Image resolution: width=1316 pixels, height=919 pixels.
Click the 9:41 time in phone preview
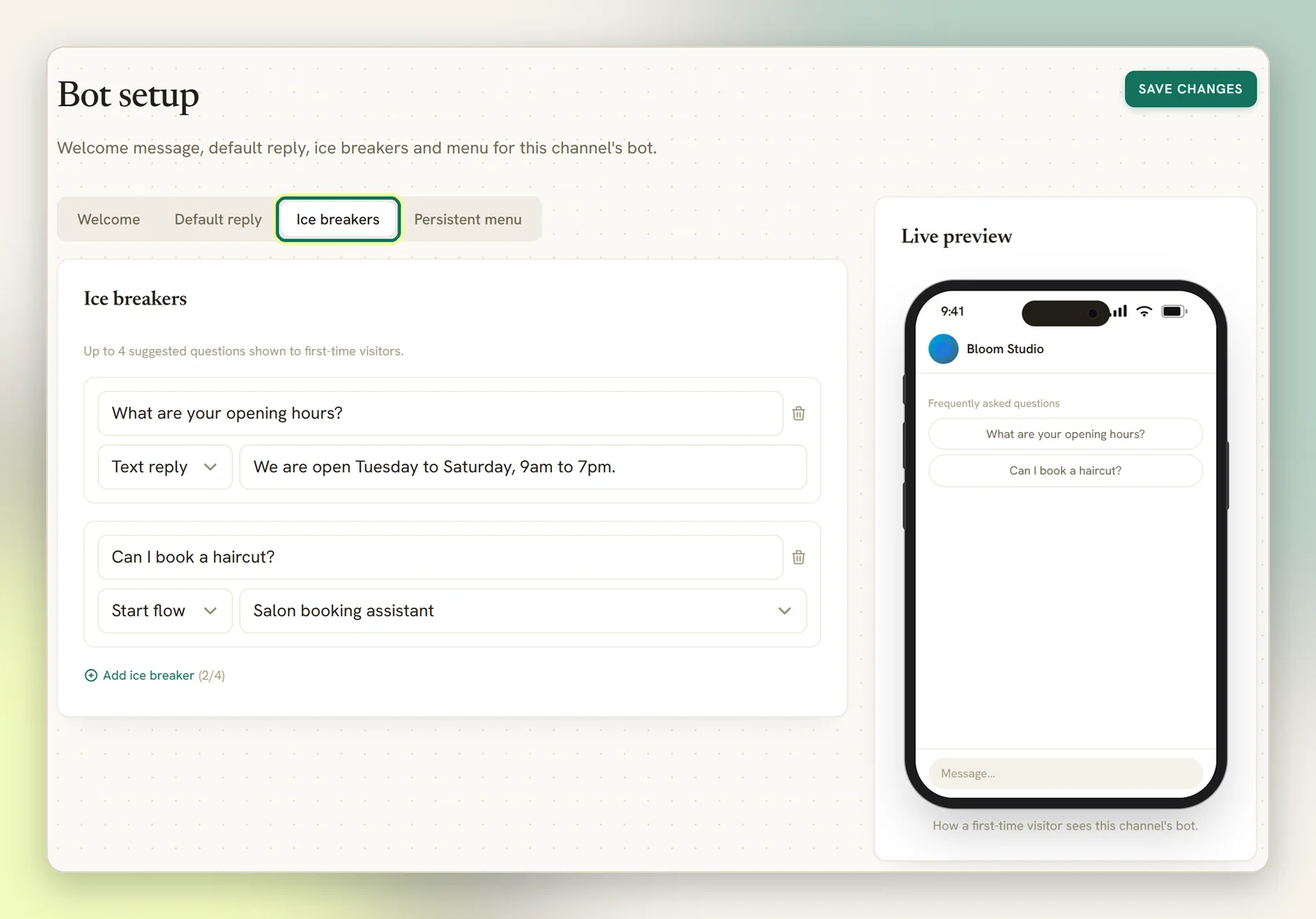coord(952,311)
